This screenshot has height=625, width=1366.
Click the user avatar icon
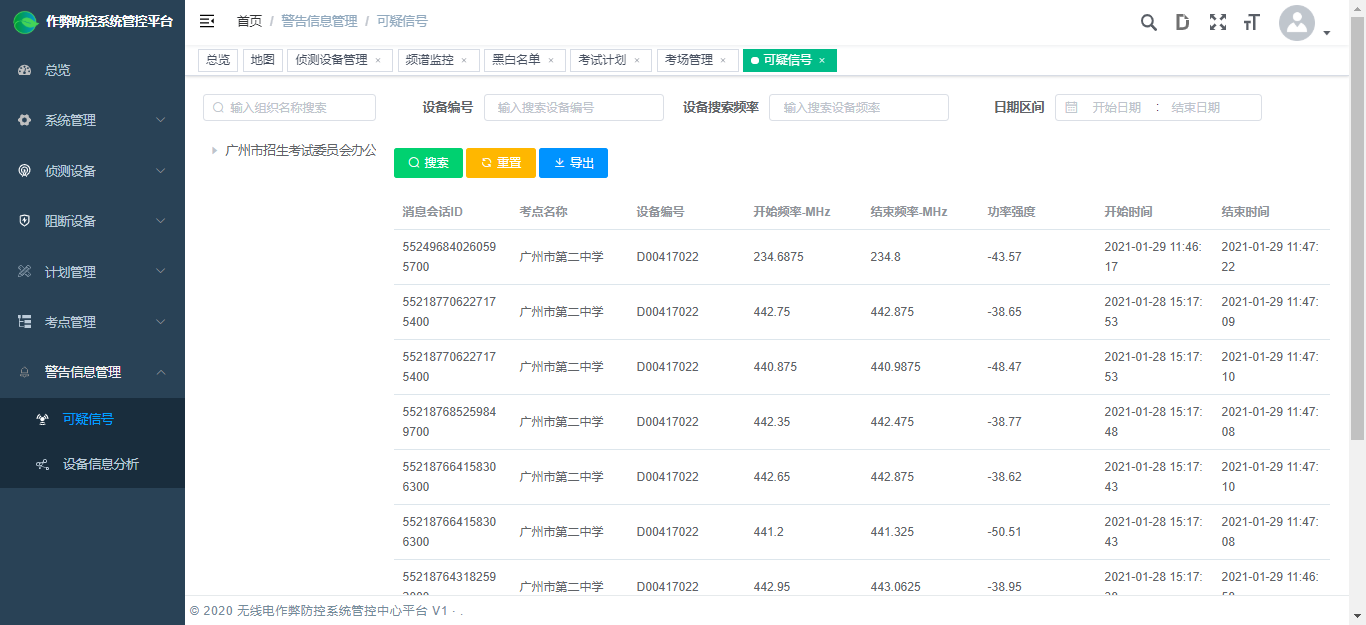click(x=1297, y=24)
